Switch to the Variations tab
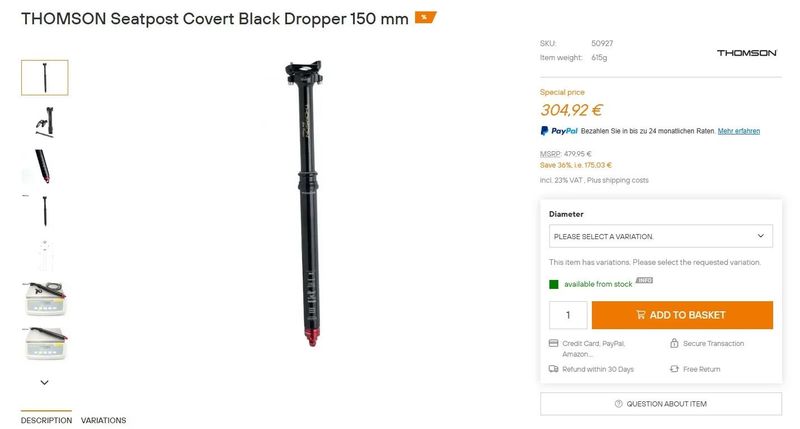 point(104,420)
